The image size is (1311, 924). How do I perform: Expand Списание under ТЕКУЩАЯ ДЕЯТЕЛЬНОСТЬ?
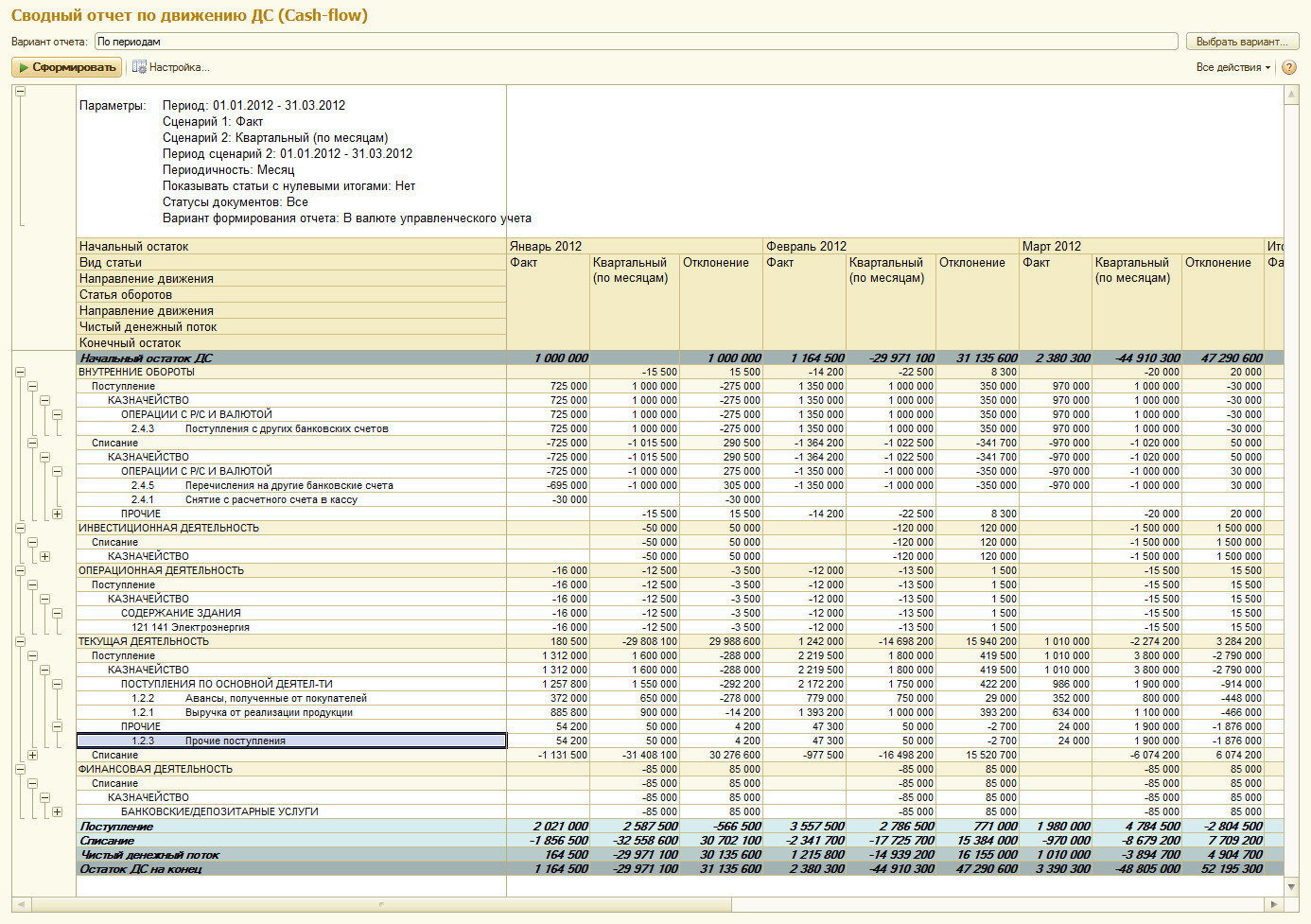point(32,756)
